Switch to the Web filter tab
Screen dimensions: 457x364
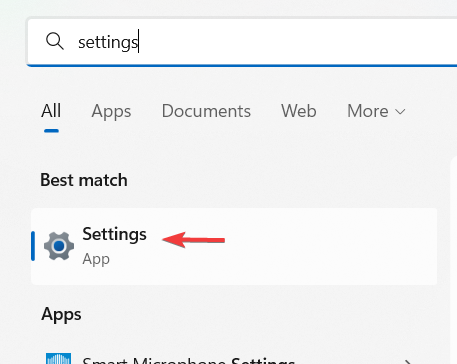(x=299, y=111)
